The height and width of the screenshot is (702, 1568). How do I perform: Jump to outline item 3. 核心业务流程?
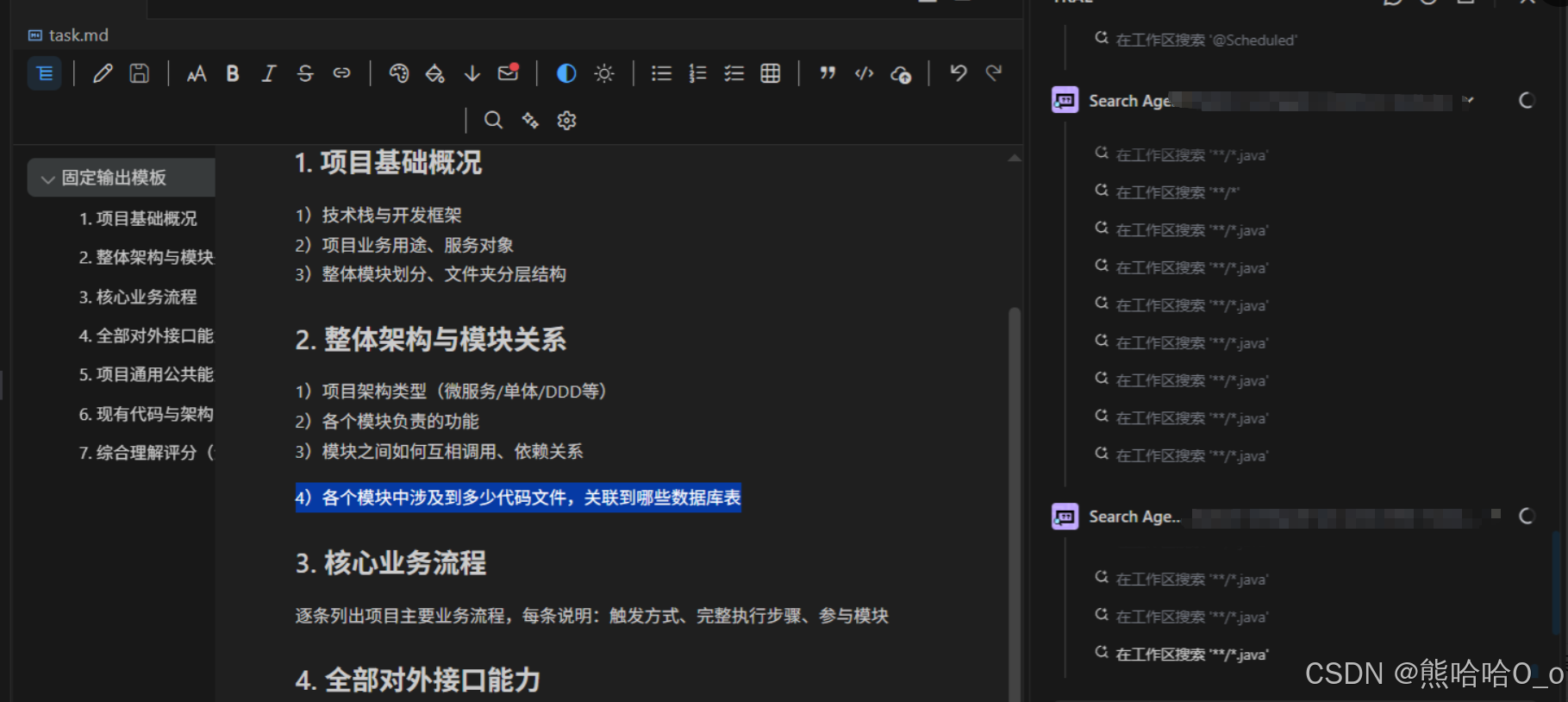coord(138,298)
